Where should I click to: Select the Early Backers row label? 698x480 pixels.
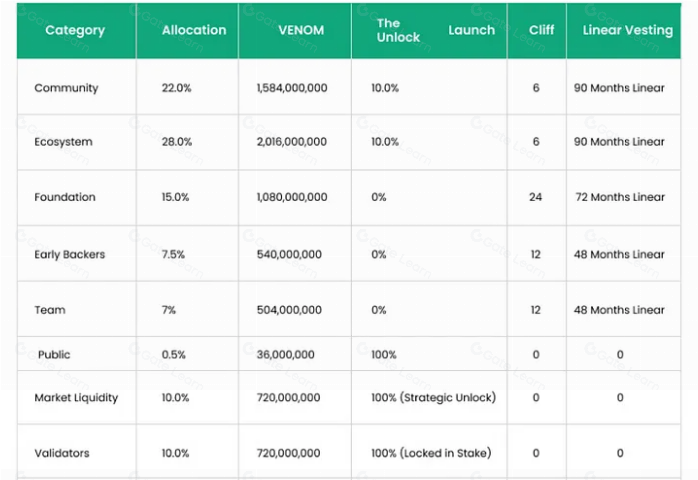point(69,254)
